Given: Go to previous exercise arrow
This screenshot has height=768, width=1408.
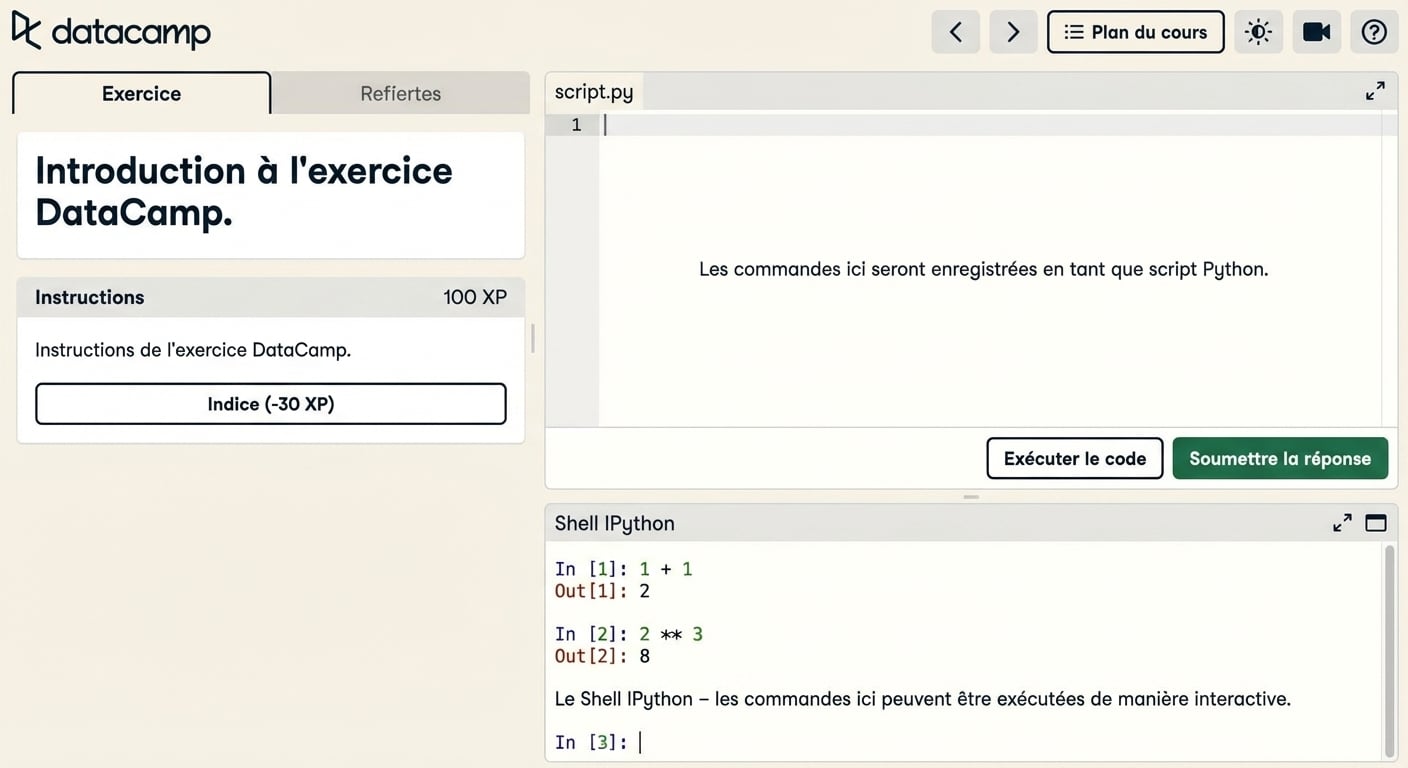Looking at the screenshot, I should (x=955, y=32).
